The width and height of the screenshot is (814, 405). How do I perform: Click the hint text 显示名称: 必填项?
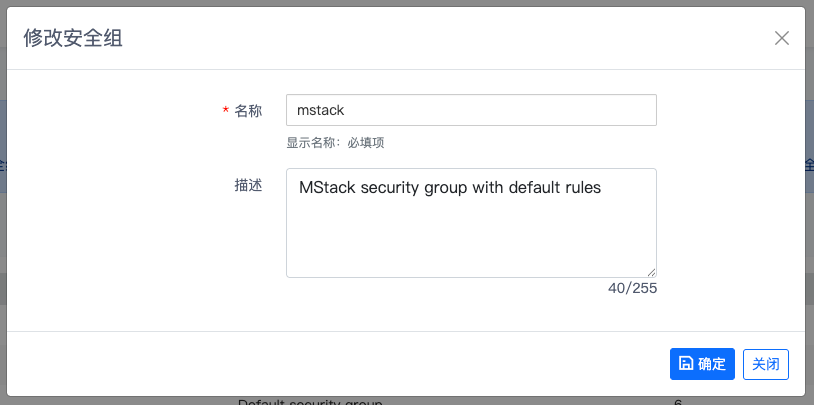point(335,143)
